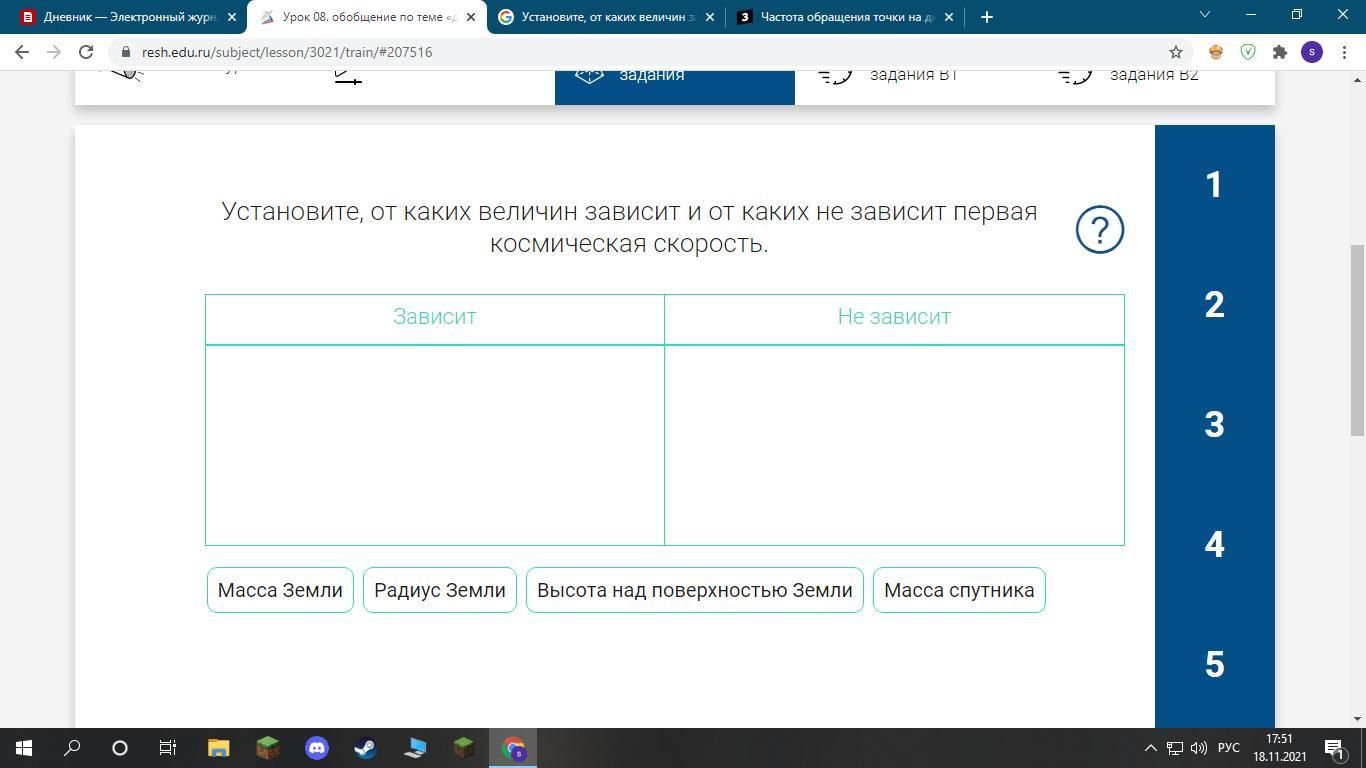Open Task View on the taskbar
Screen dimensions: 1366x768
coord(168,748)
